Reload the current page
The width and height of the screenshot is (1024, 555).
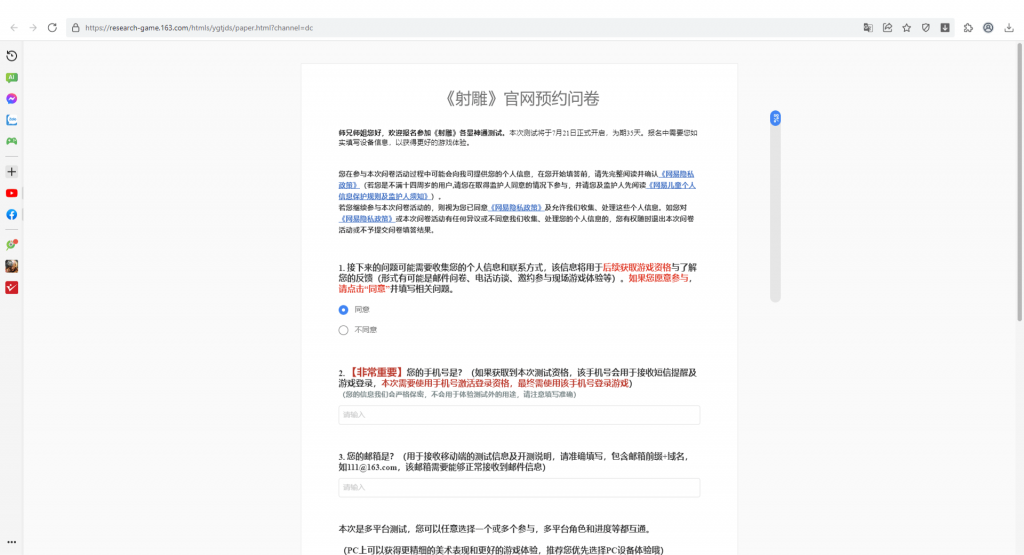[x=52, y=27]
